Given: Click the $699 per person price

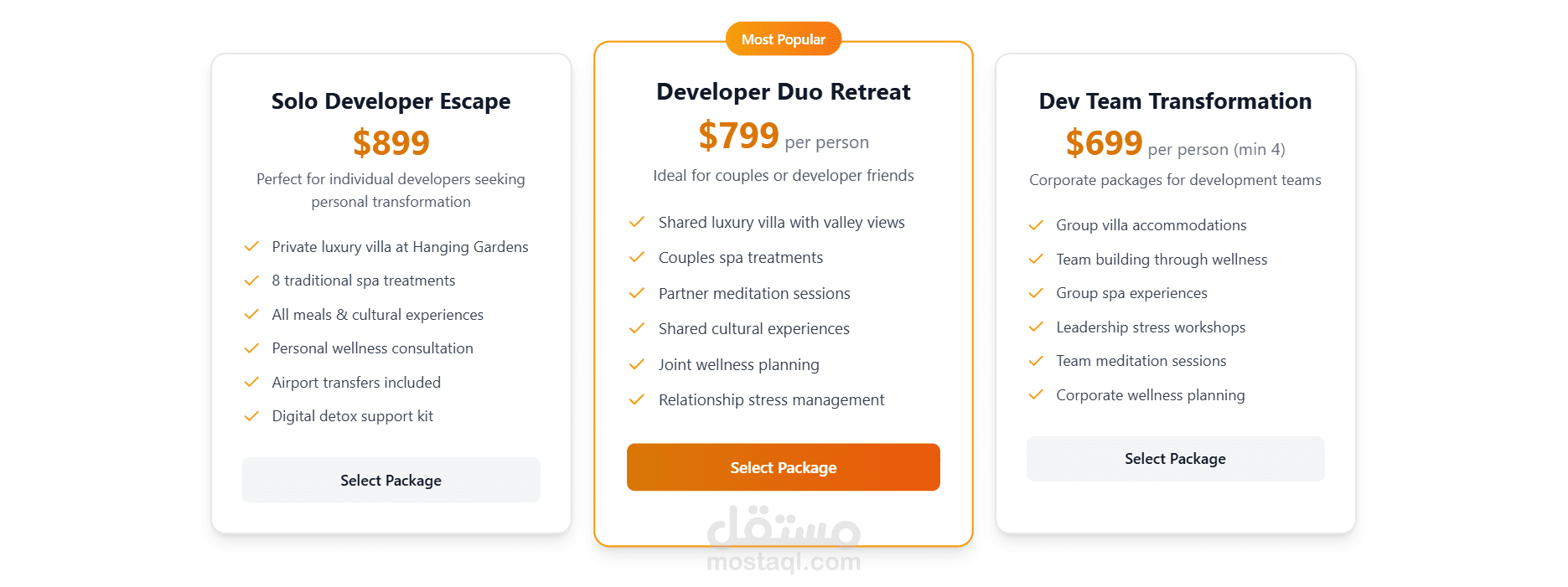Looking at the screenshot, I should click(1175, 144).
